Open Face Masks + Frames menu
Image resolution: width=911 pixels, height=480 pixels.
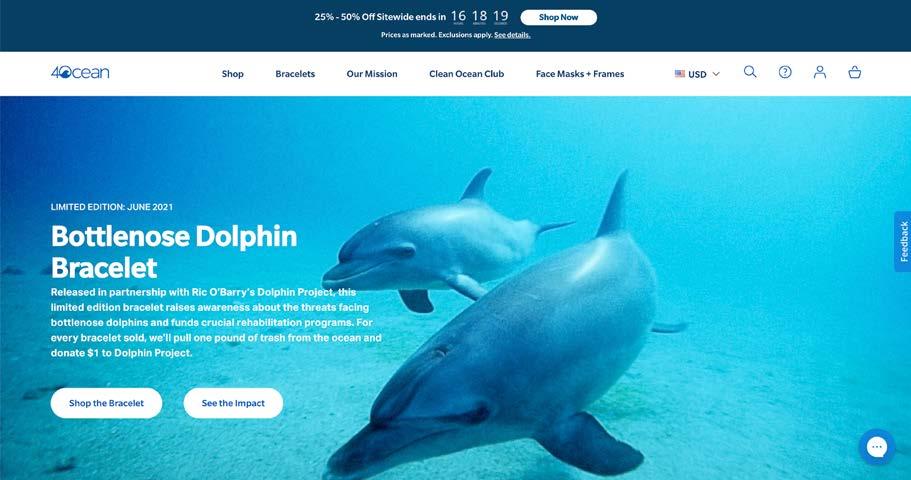(580, 74)
